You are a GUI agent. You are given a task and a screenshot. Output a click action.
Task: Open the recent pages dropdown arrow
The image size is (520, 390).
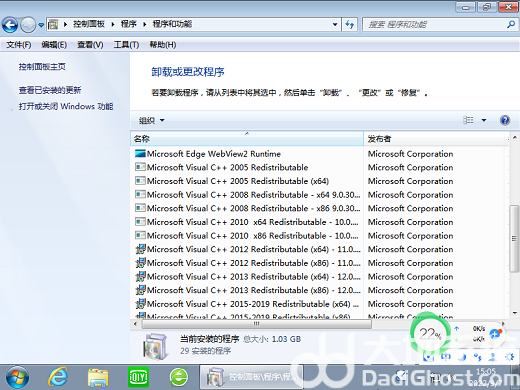(41, 25)
